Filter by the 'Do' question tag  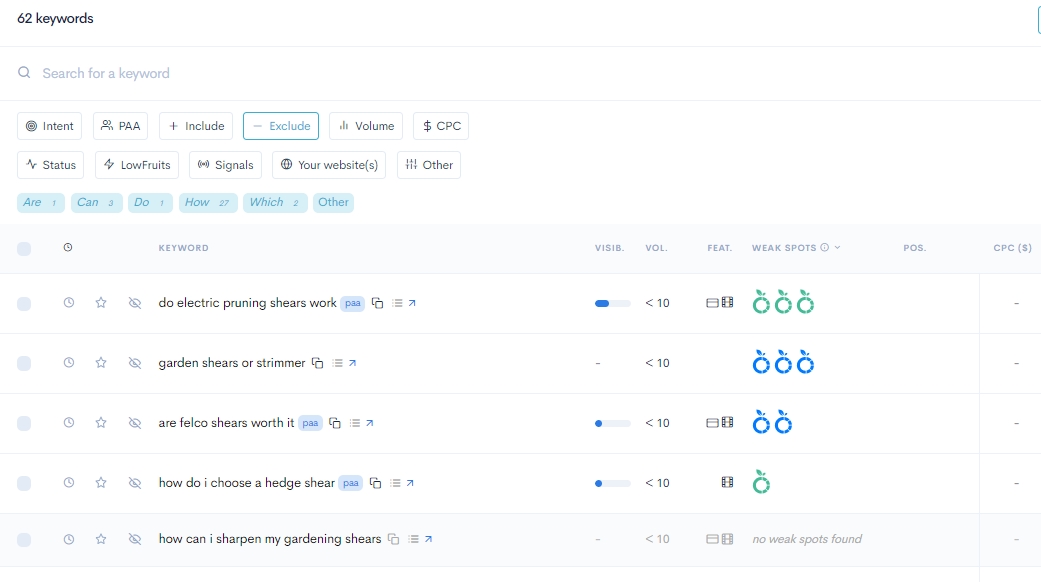151,202
